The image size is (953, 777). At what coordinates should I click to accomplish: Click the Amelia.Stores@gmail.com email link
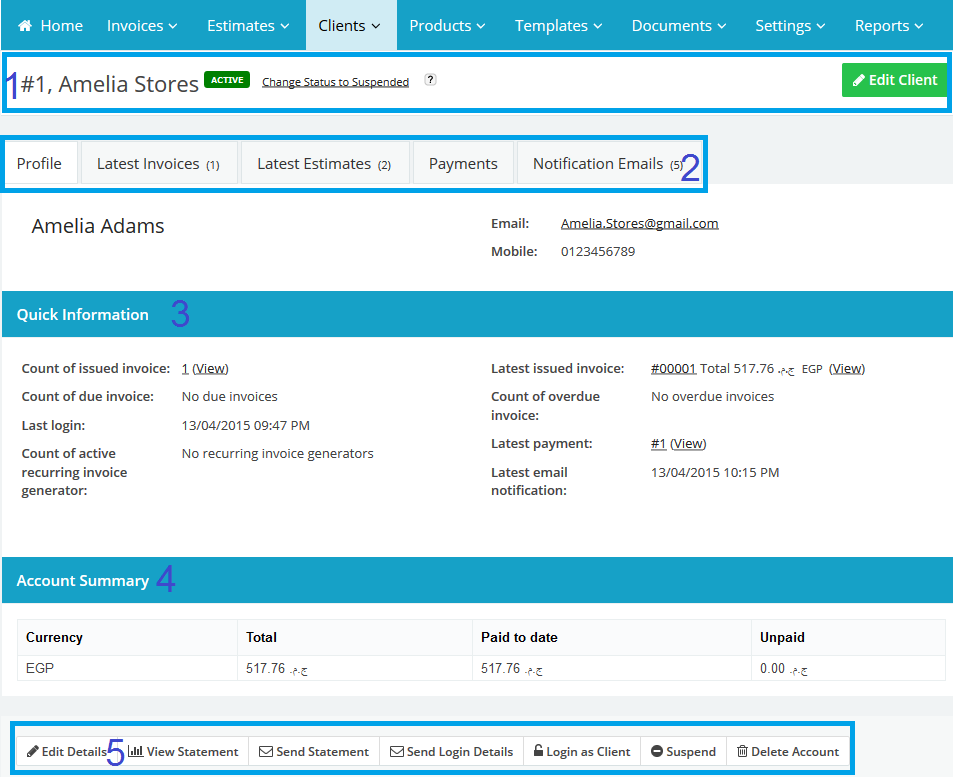pos(639,224)
